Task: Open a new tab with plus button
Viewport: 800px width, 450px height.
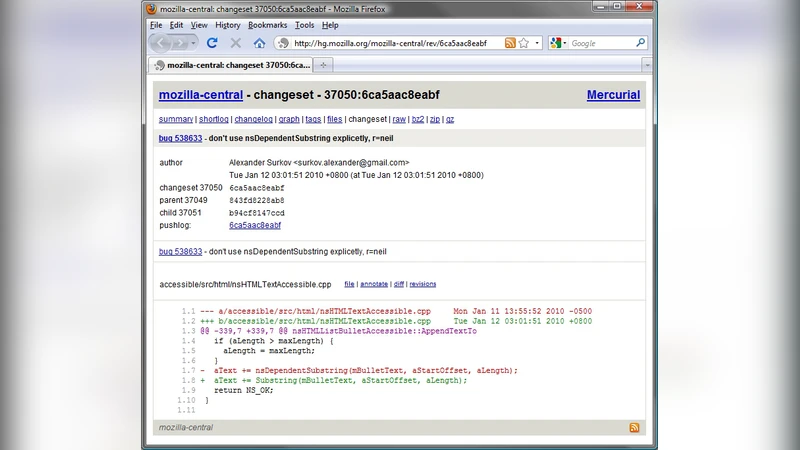Action: click(324, 65)
